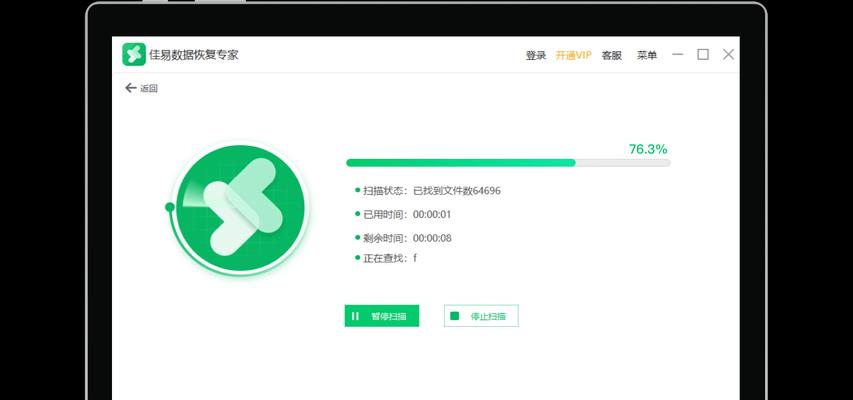Open the 菜单 menu
853x400 pixels.
(x=647, y=55)
